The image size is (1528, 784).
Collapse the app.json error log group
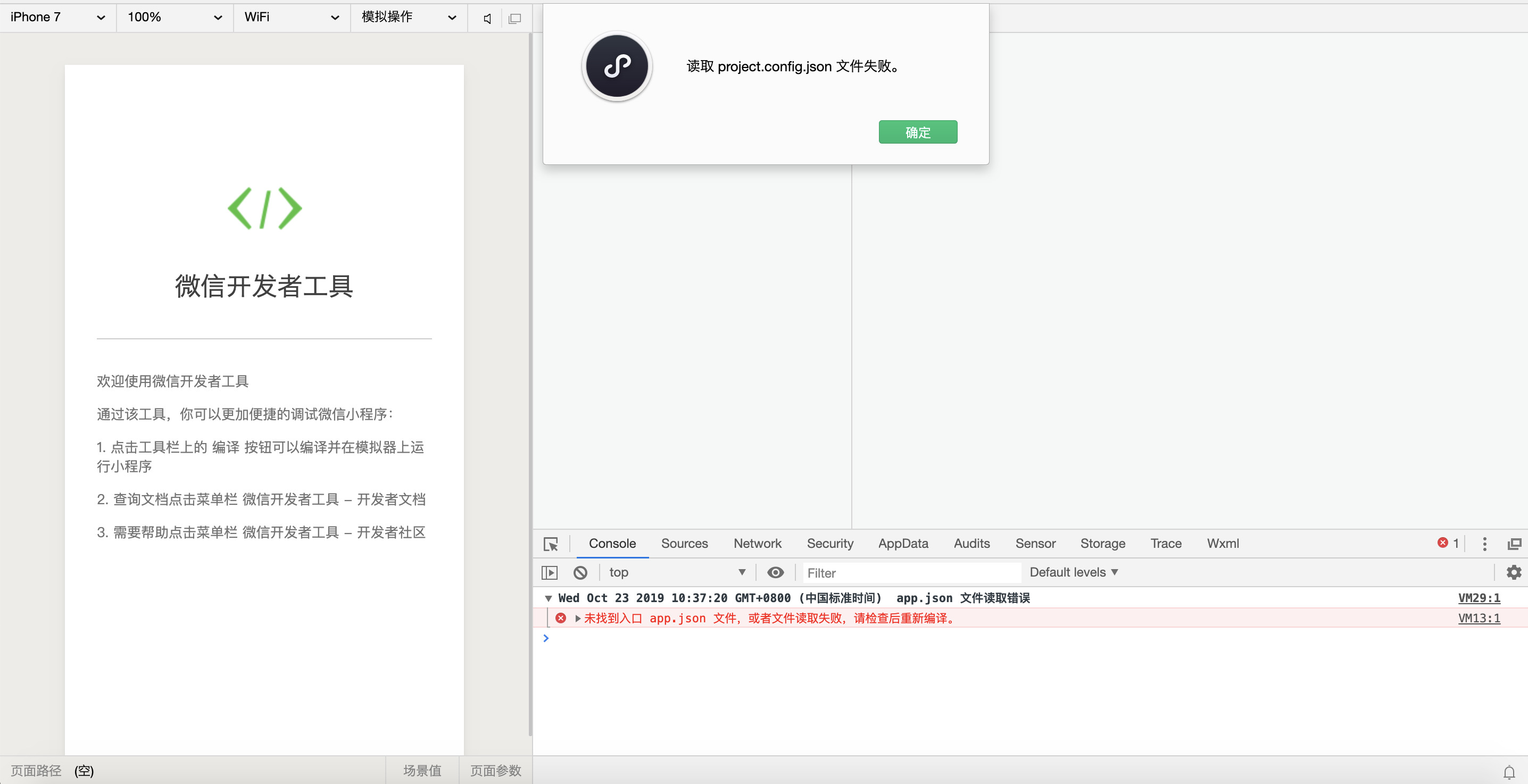[548, 598]
